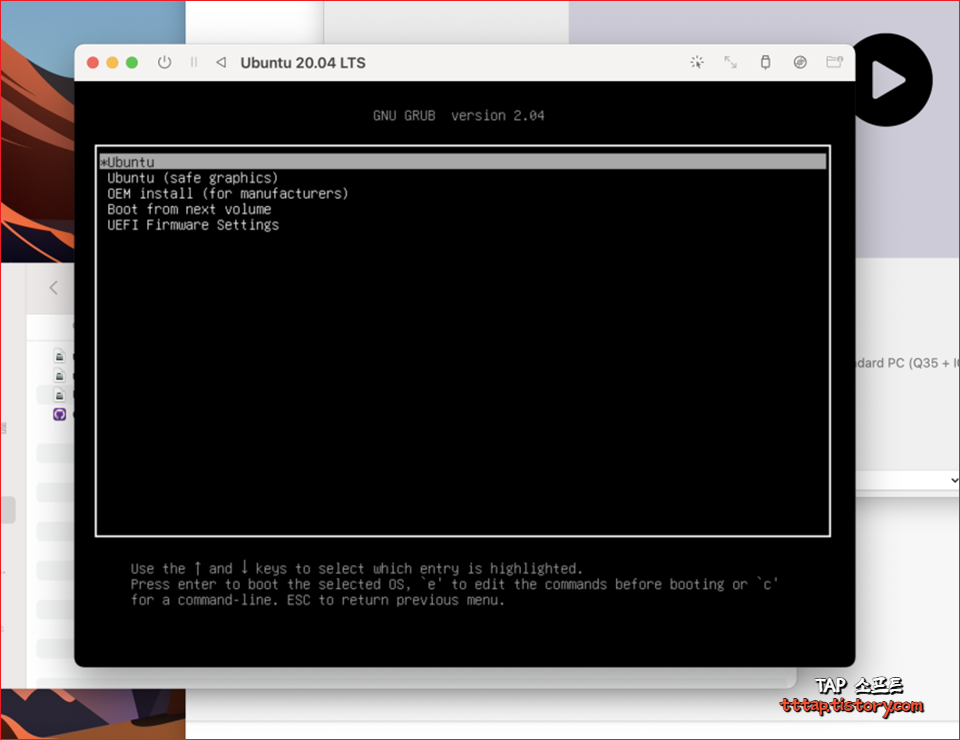Toggle capture mouse cursor icon
The width and height of the screenshot is (960, 740).
[x=697, y=62]
